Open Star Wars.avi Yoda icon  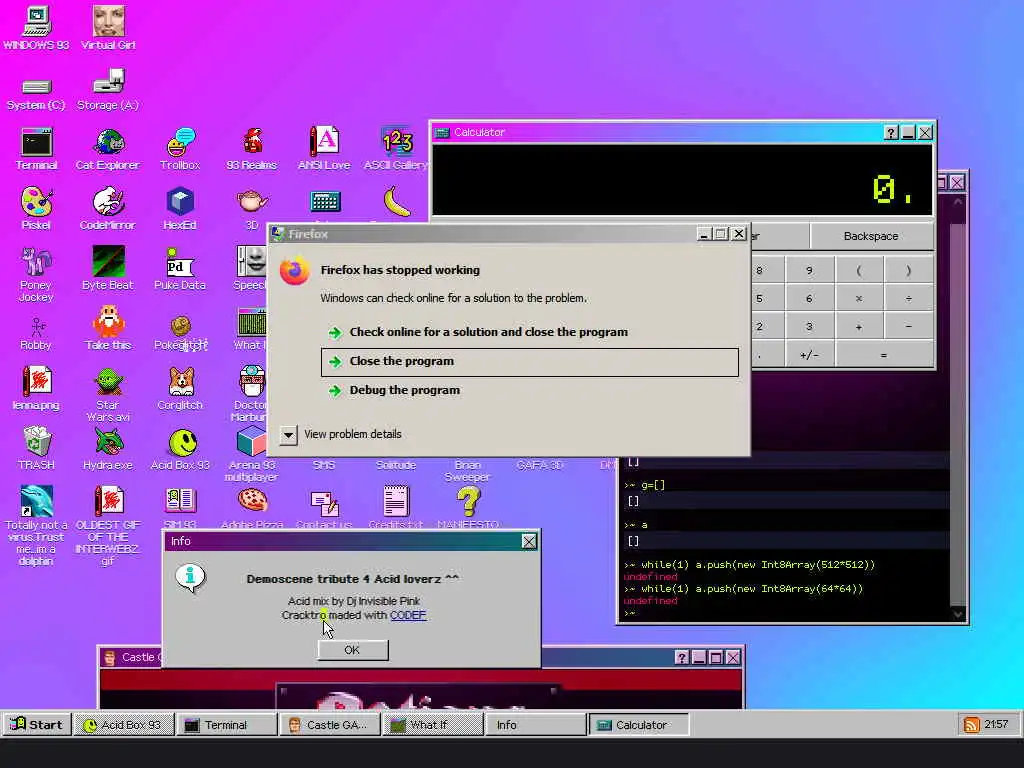click(108, 395)
